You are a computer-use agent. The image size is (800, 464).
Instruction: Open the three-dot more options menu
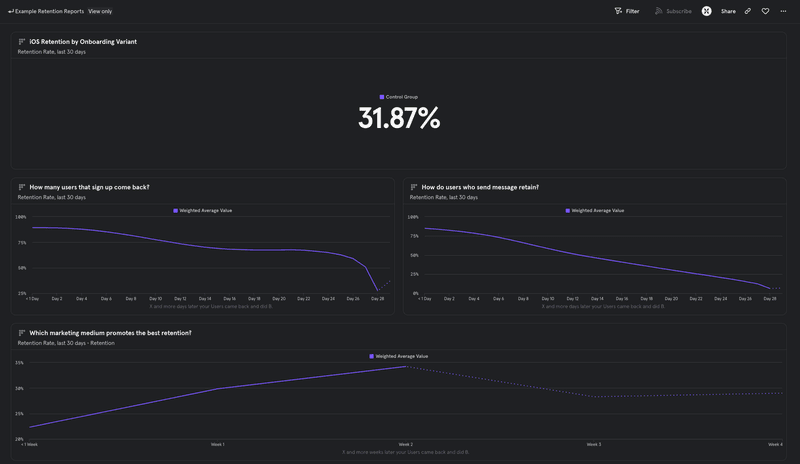tap(783, 11)
